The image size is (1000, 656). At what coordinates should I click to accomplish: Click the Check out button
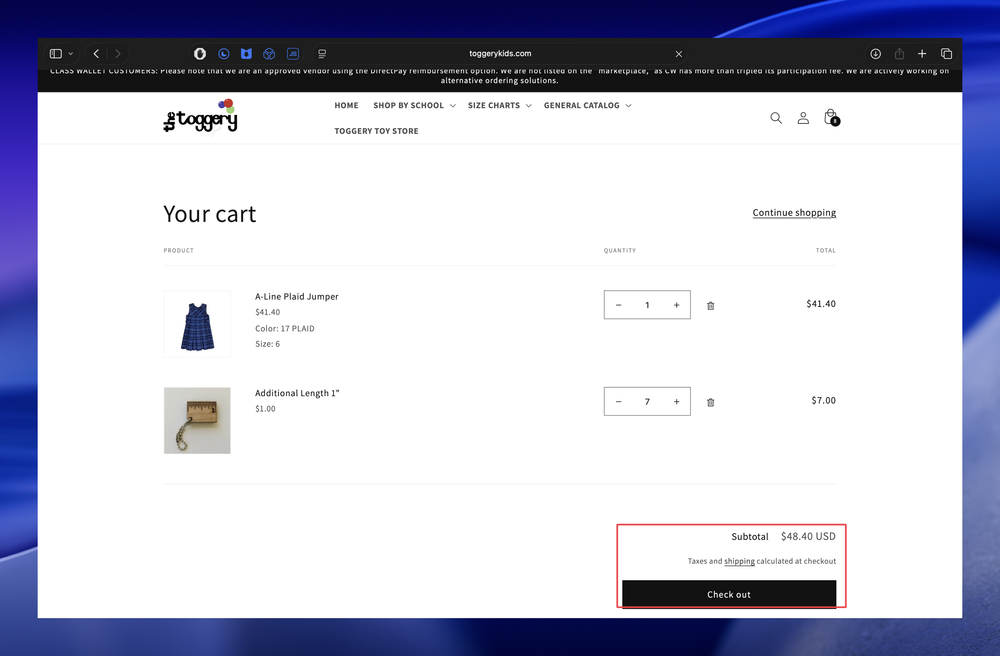pyautogui.click(x=729, y=594)
